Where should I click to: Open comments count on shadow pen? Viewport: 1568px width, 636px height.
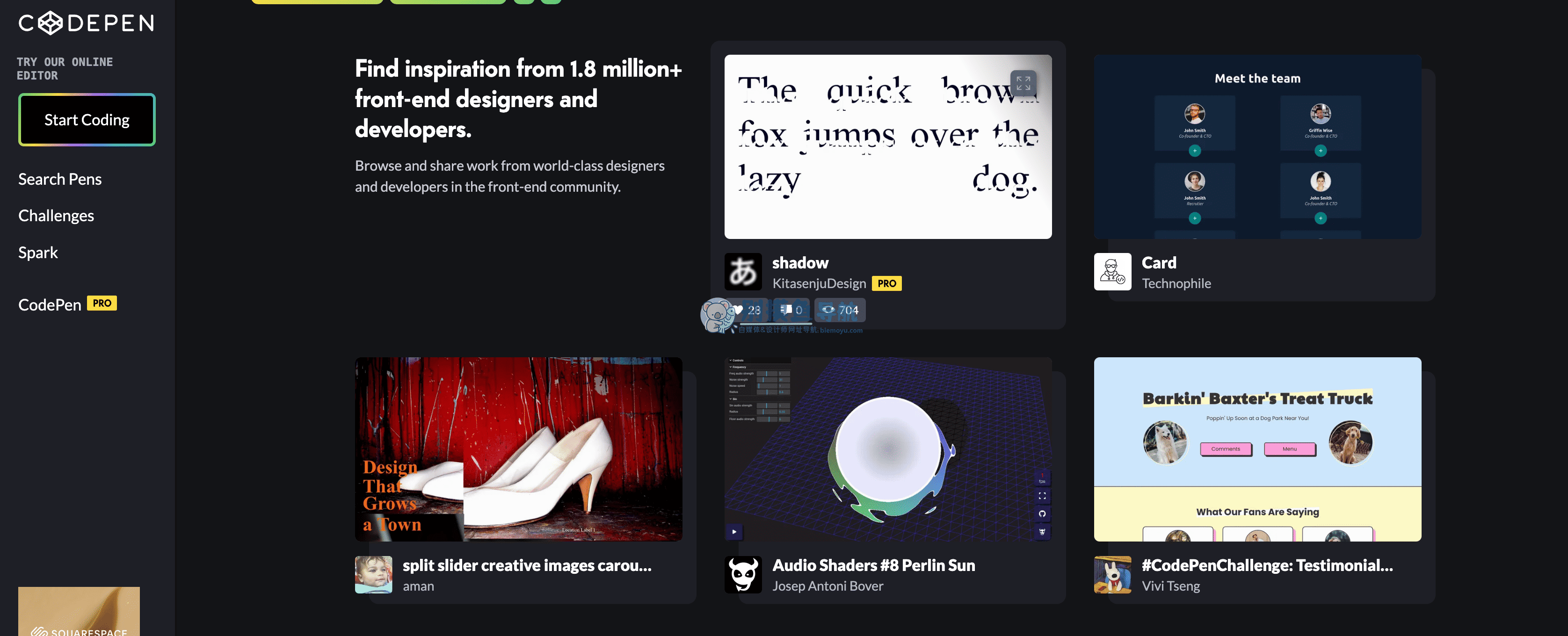click(x=791, y=311)
